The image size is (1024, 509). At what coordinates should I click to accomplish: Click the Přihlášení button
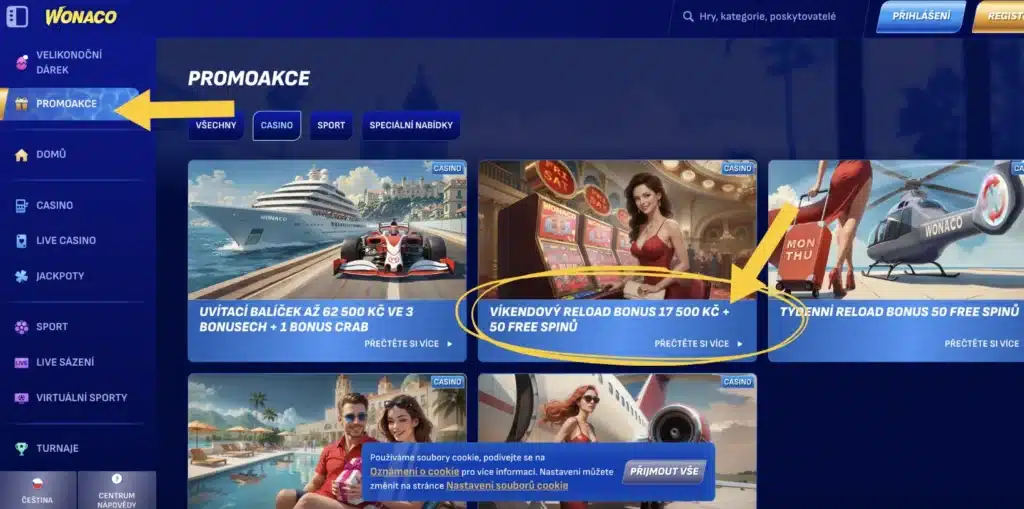pyautogui.click(x=920, y=17)
